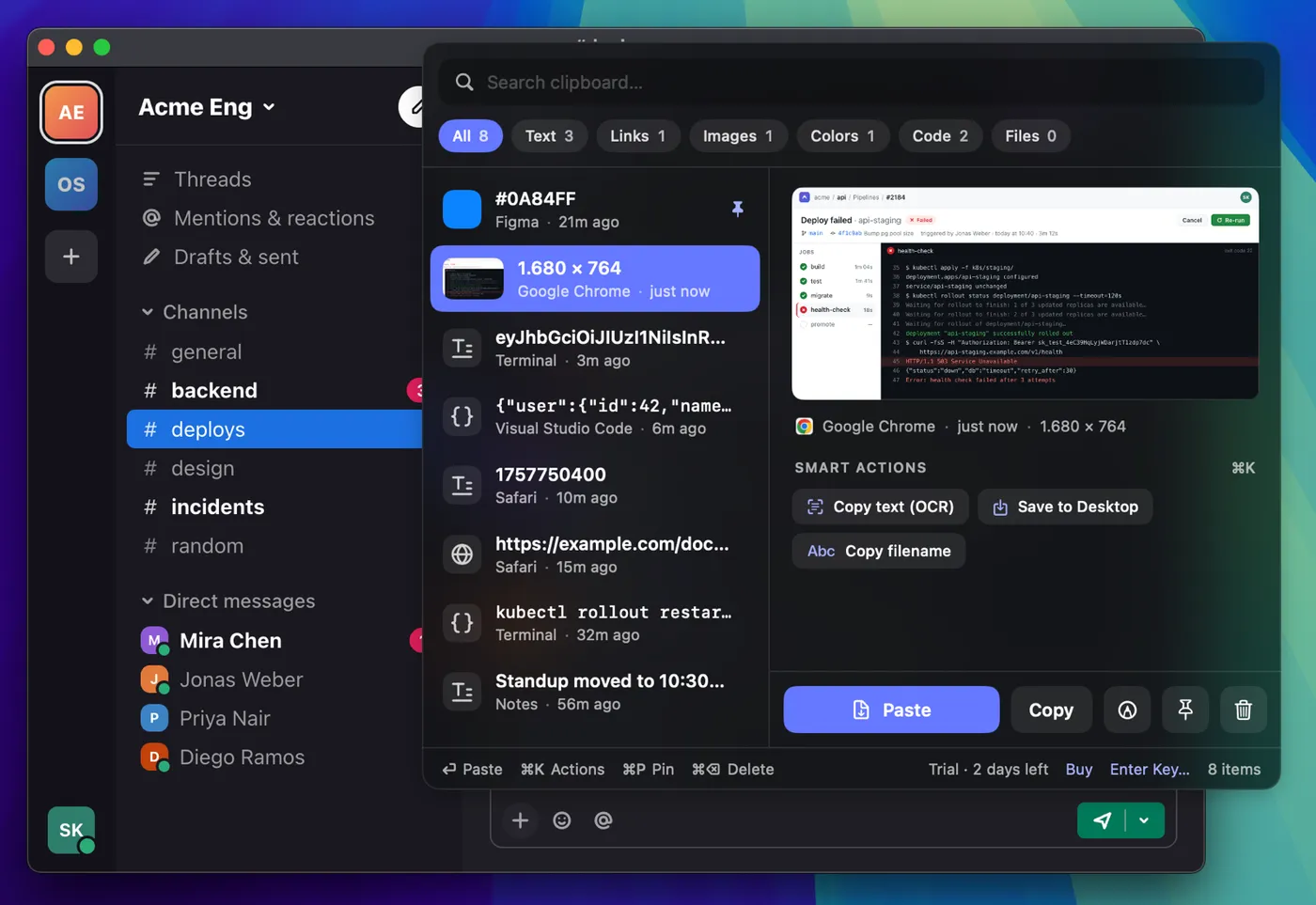
Task: Click text icon of eyJhbGciOiJIUzI1NiIsInR entry
Action: pos(462,349)
